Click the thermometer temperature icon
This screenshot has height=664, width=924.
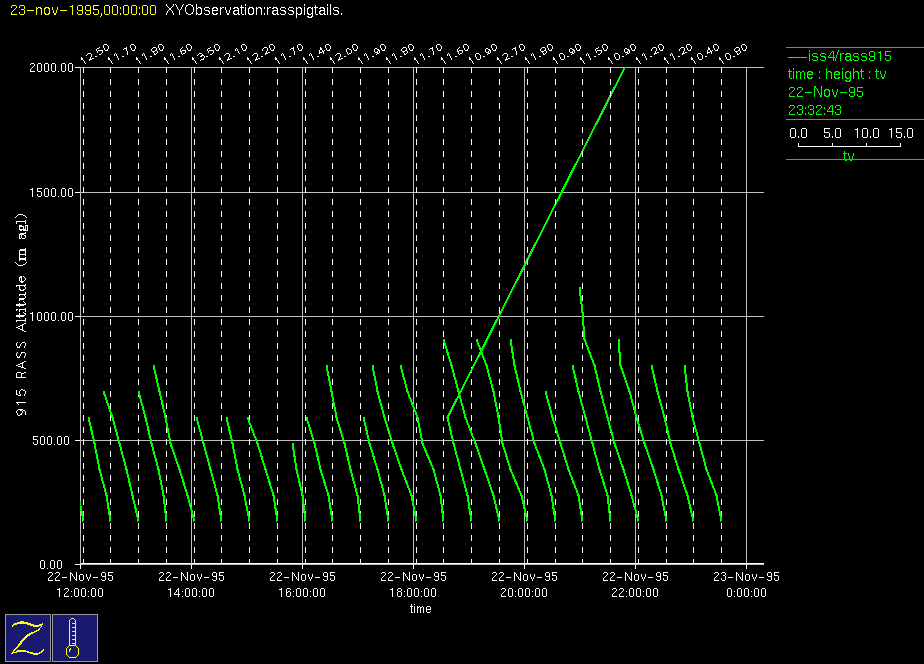click(x=74, y=638)
